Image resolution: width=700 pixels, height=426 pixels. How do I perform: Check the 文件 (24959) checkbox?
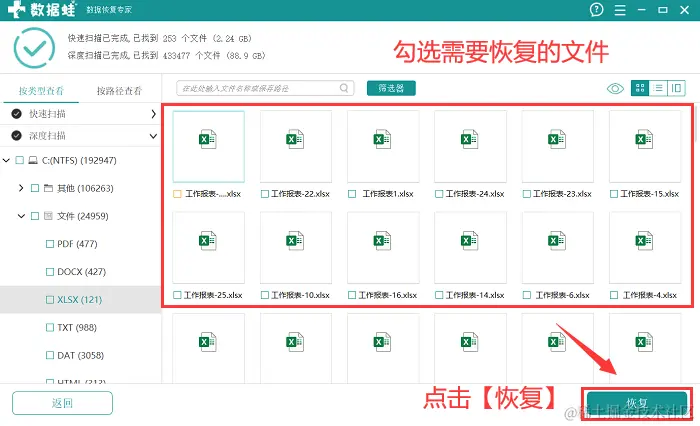(35, 216)
